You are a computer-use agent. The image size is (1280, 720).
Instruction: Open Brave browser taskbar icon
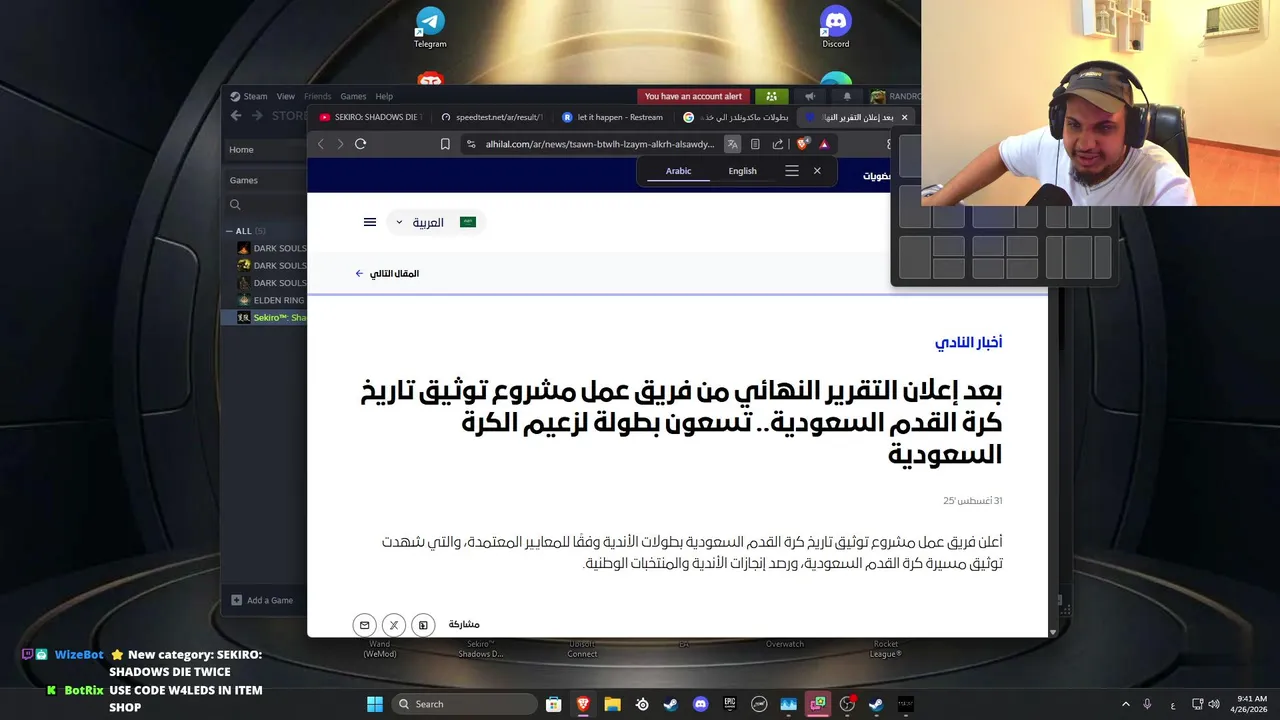(x=583, y=704)
